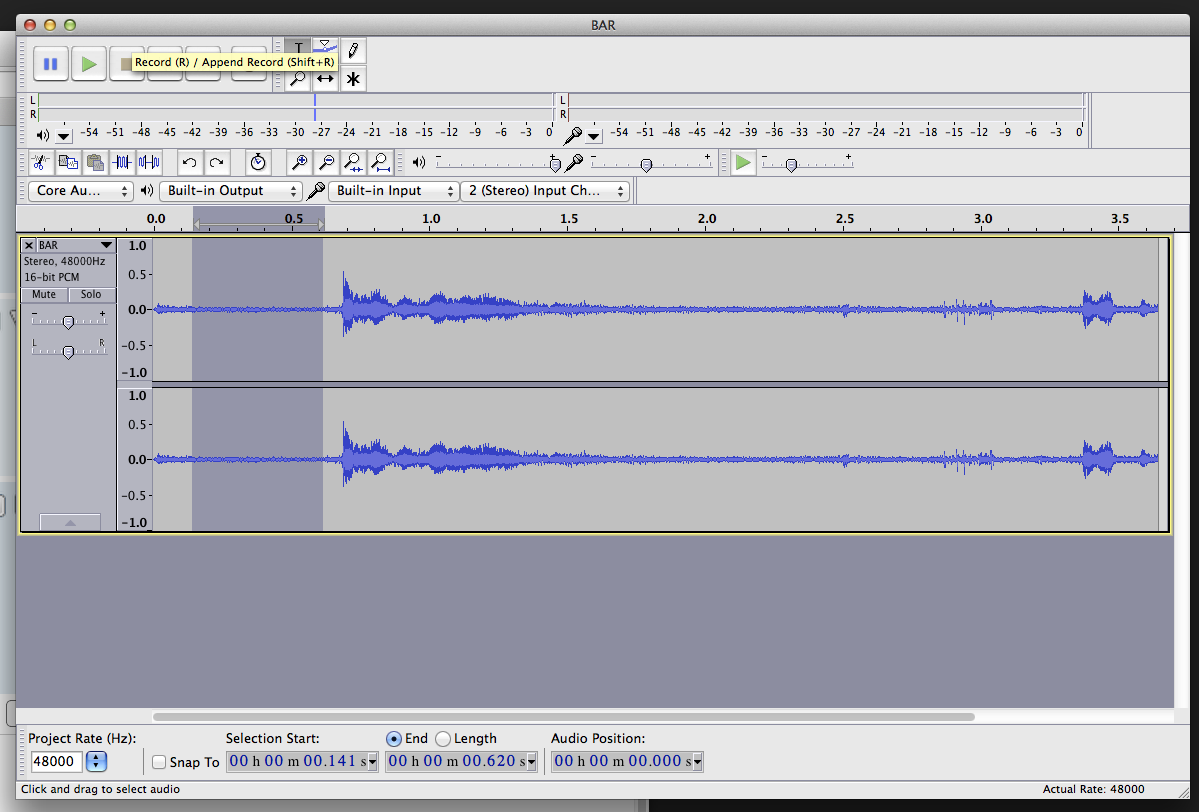Click the horizontal scrollbar below the tracks

coord(564,717)
